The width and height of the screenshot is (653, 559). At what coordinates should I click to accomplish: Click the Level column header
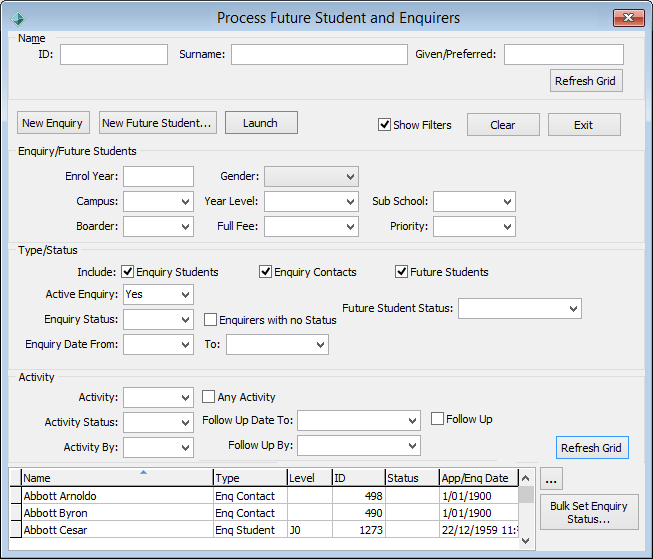309,478
